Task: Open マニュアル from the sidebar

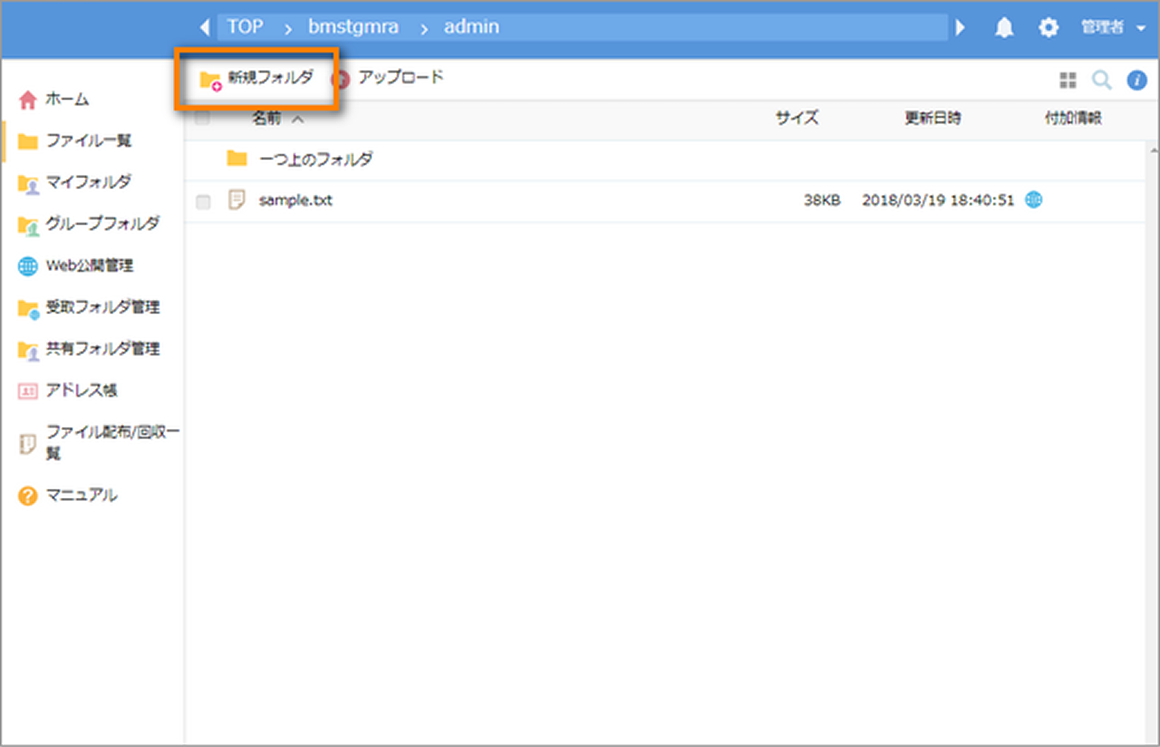Action: [81, 495]
